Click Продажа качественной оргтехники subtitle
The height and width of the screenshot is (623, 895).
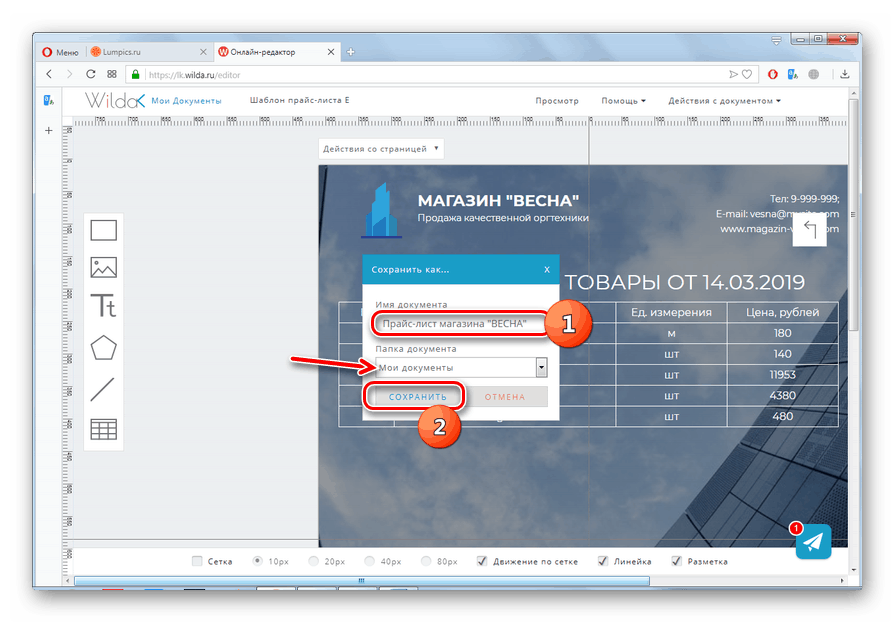(x=503, y=218)
